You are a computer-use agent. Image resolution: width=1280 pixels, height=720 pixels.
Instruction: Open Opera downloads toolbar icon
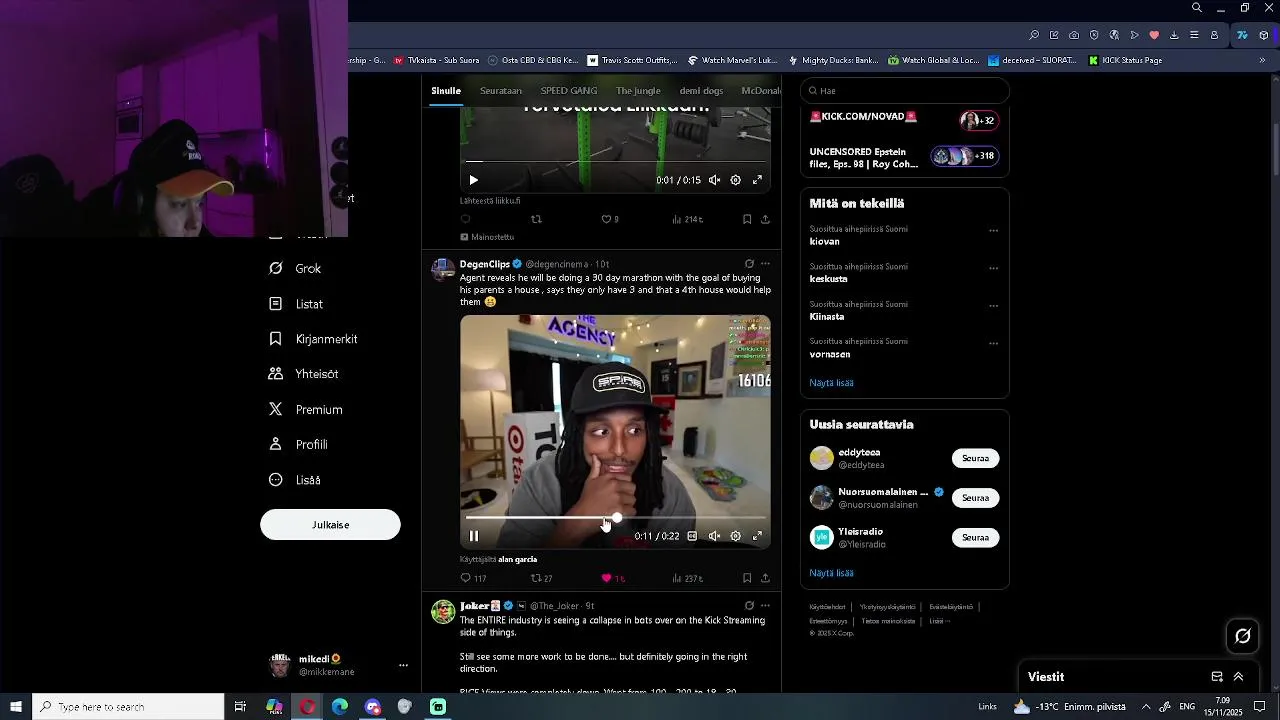1174,35
